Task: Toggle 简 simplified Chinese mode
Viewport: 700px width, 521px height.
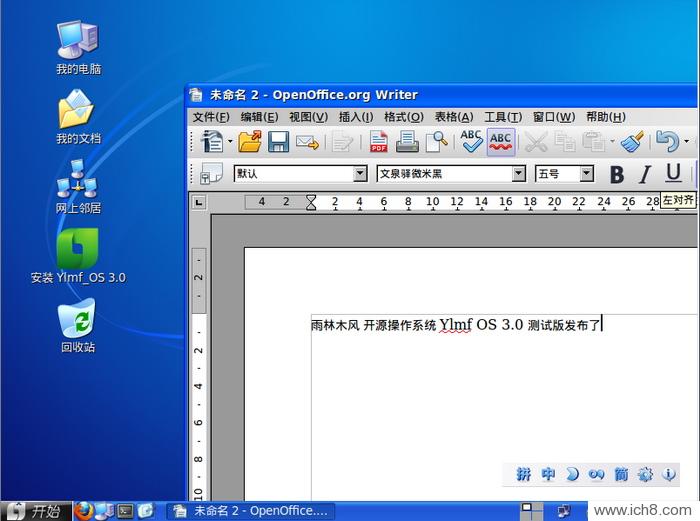Action: point(621,474)
